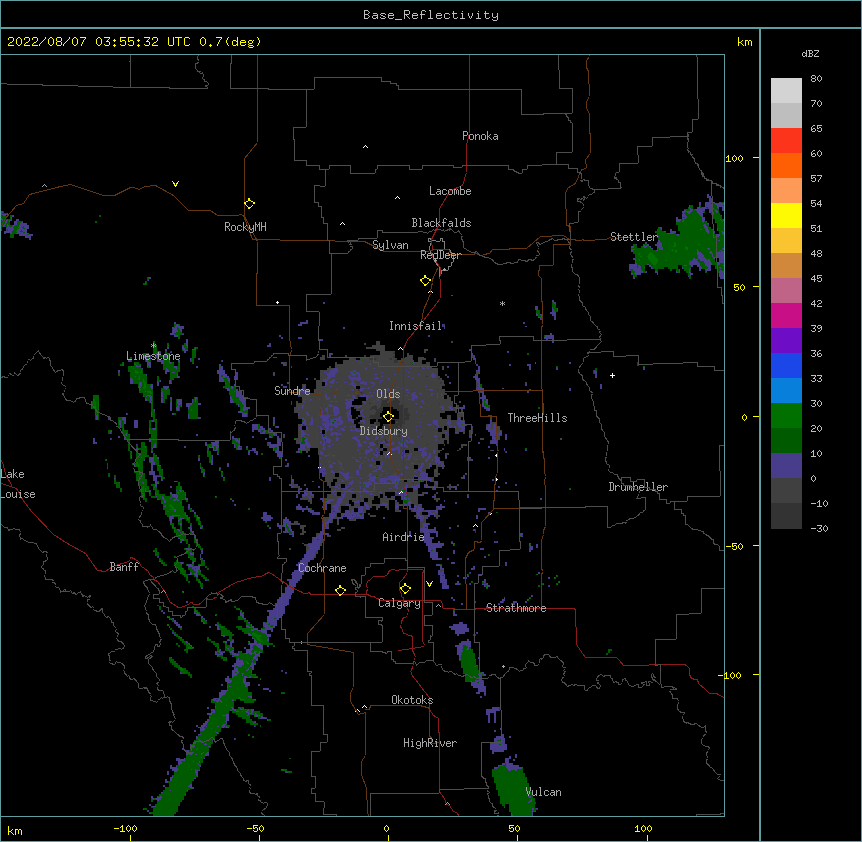Pick the bright green 20-30 dBZ swatch
This screenshot has width=862, height=842.
click(x=786, y=416)
